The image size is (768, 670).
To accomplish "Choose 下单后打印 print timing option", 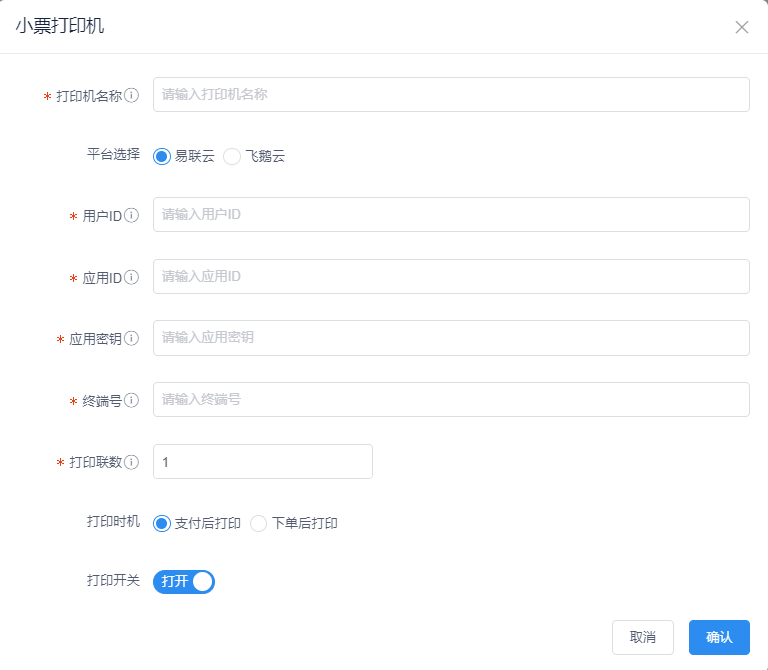I will pos(258,523).
